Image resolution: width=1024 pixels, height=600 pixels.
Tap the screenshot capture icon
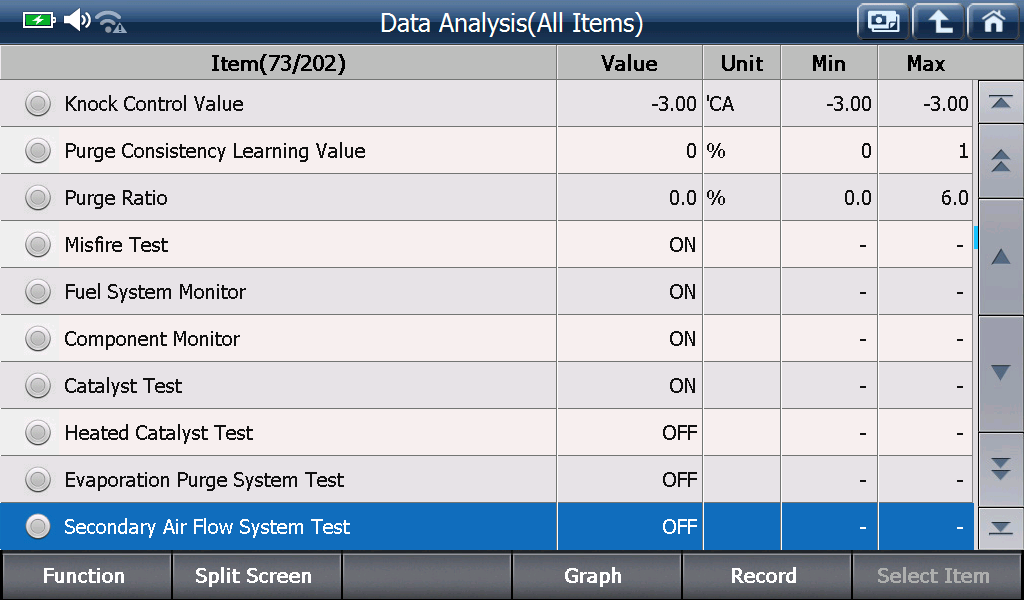point(883,22)
